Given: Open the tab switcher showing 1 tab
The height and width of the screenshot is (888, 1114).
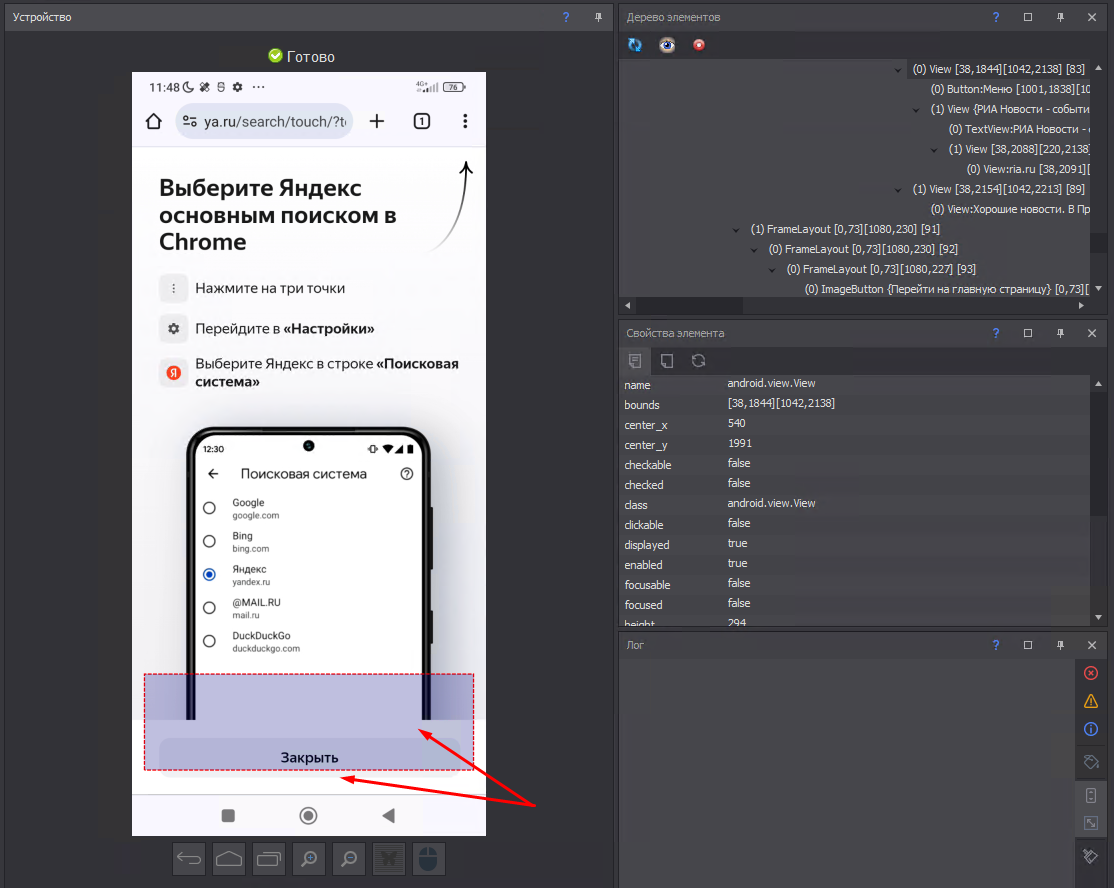Looking at the screenshot, I should [422, 121].
